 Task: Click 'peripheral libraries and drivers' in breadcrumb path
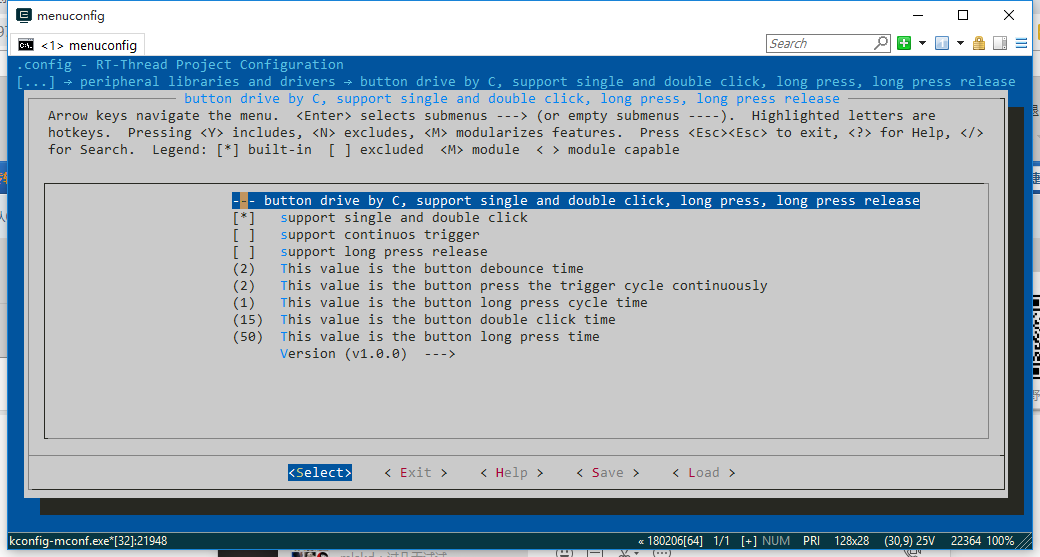click(208, 82)
